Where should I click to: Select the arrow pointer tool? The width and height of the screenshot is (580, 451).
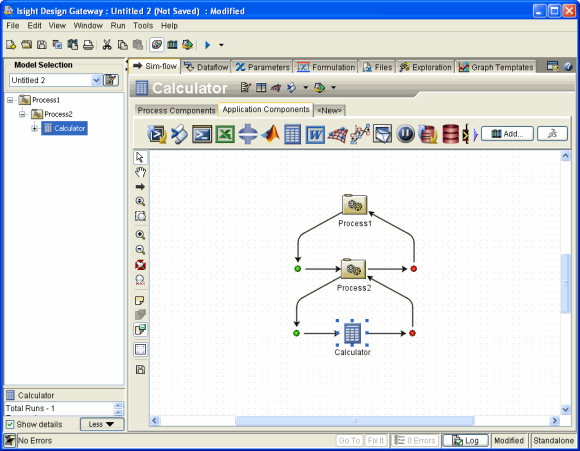coord(140,157)
